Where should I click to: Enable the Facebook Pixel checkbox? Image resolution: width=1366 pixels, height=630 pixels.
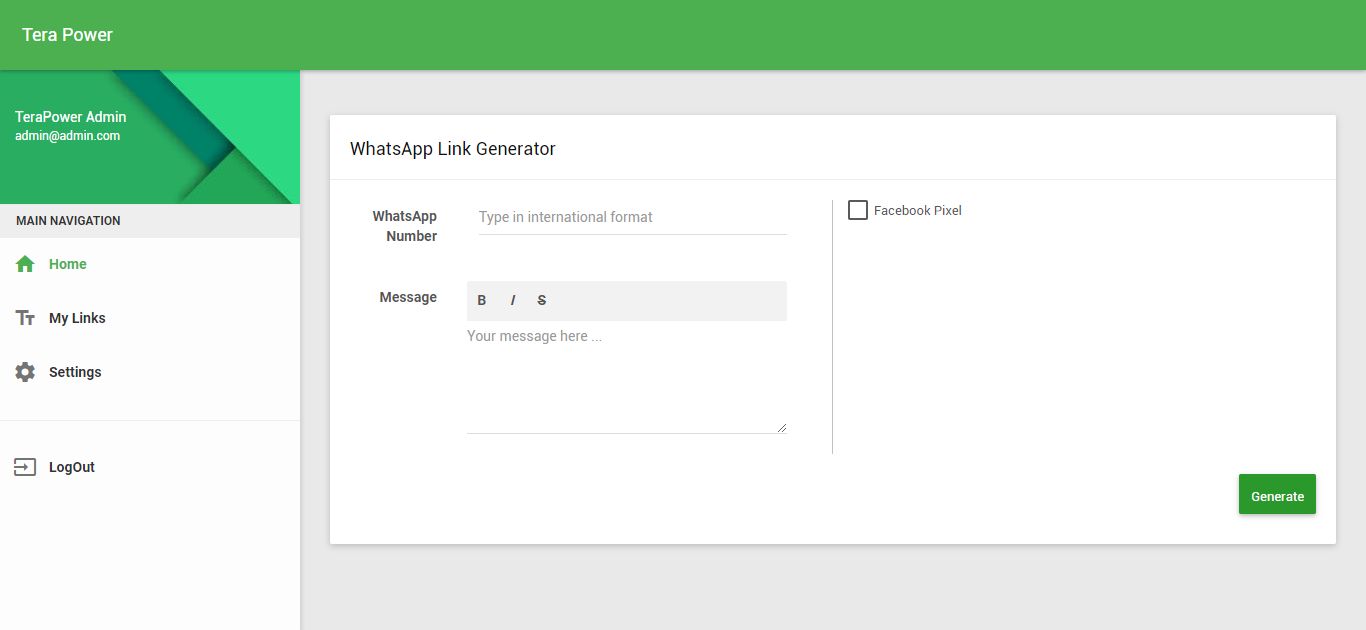858,210
